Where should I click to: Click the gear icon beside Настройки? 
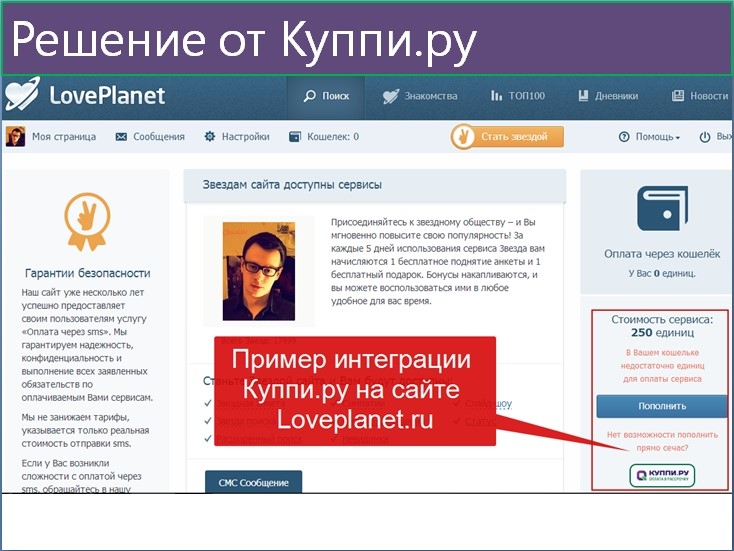[x=210, y=136]
